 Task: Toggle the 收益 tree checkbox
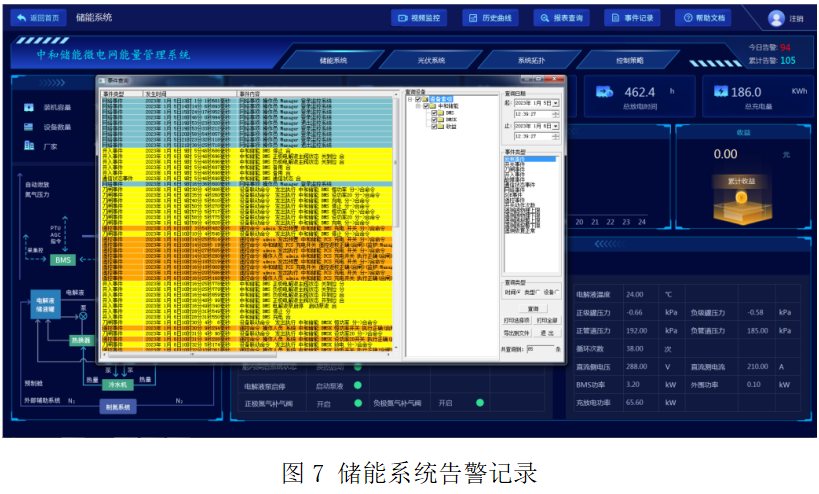(434, 126)
